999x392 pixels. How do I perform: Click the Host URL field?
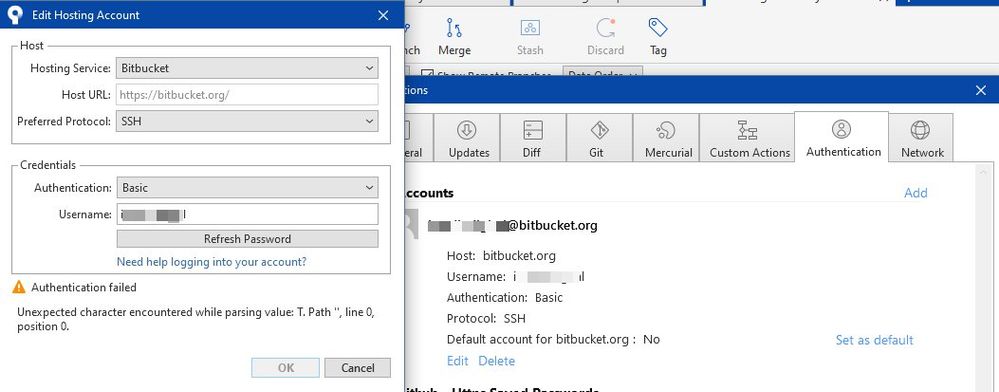247,94
